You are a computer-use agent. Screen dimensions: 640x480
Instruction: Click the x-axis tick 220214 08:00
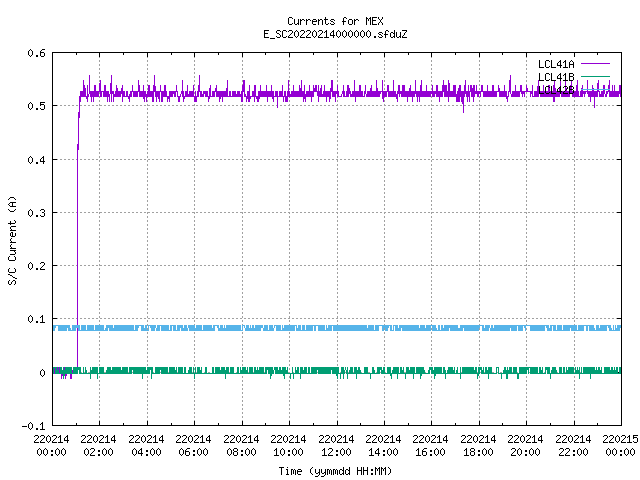point(241,446)
